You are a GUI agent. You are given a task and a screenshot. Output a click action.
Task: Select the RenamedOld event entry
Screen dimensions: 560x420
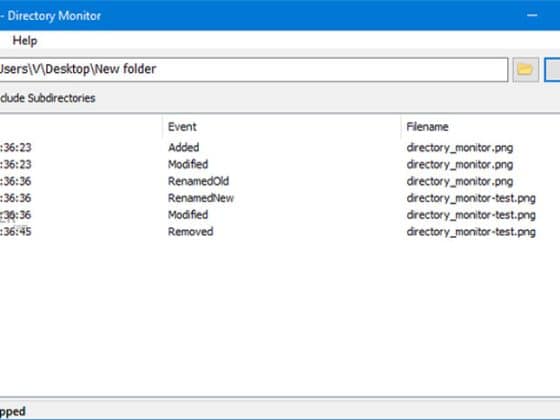pos(280,181)
